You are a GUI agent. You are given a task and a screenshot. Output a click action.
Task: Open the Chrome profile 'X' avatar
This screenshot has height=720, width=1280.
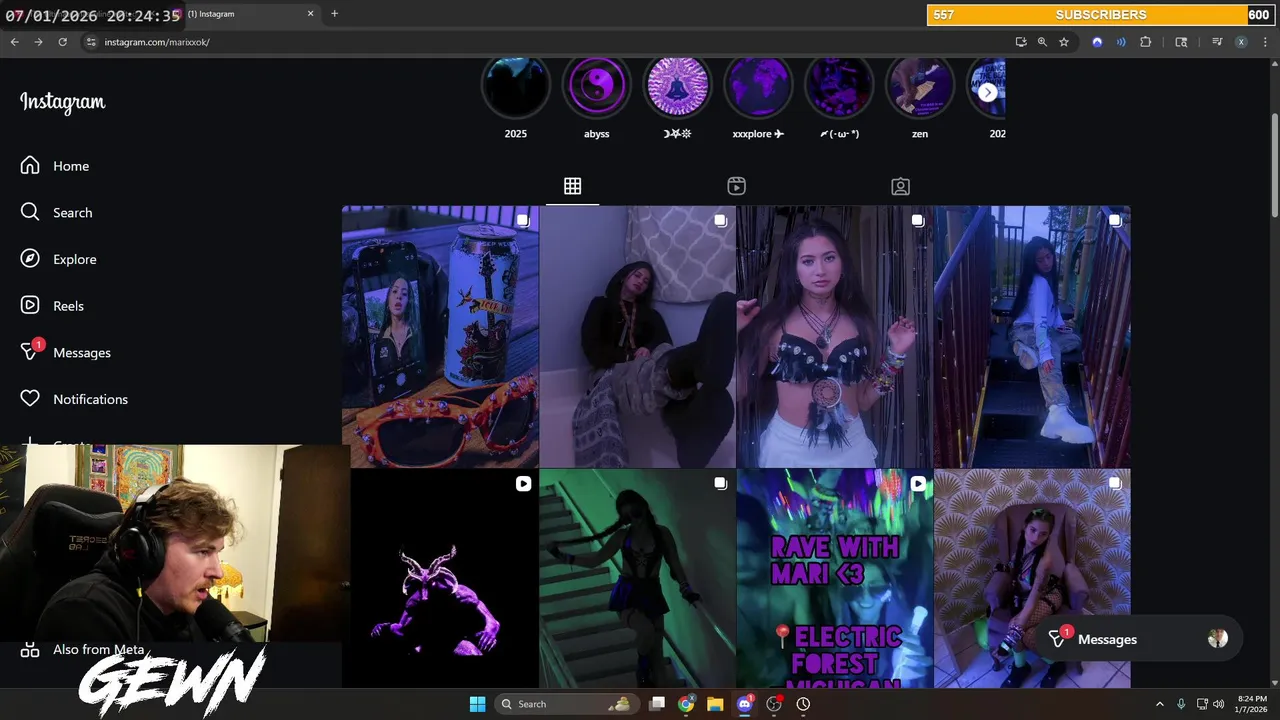click(1241, 42)
